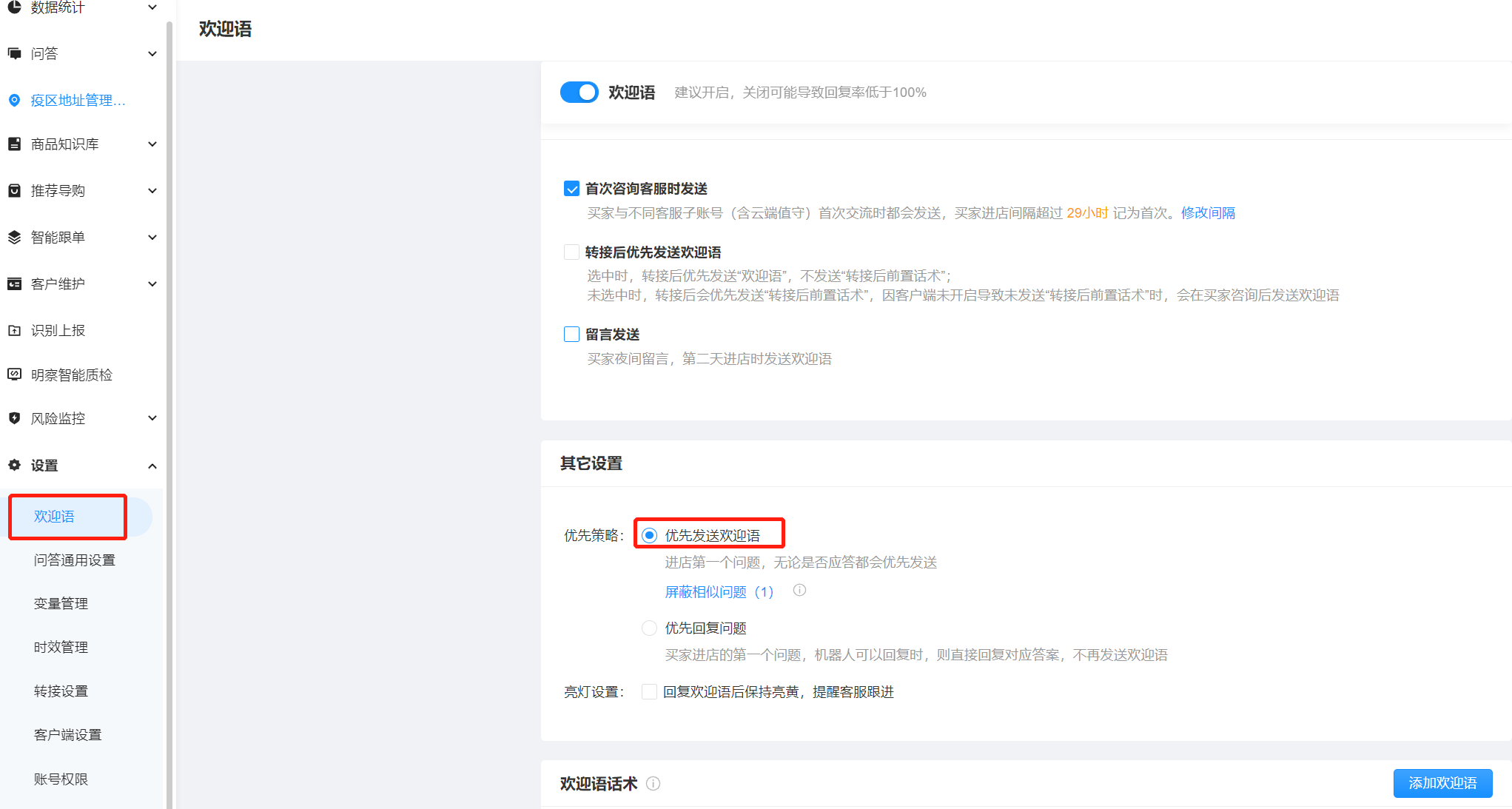Open 转接设置 submenu item

[x=61, y=691]
